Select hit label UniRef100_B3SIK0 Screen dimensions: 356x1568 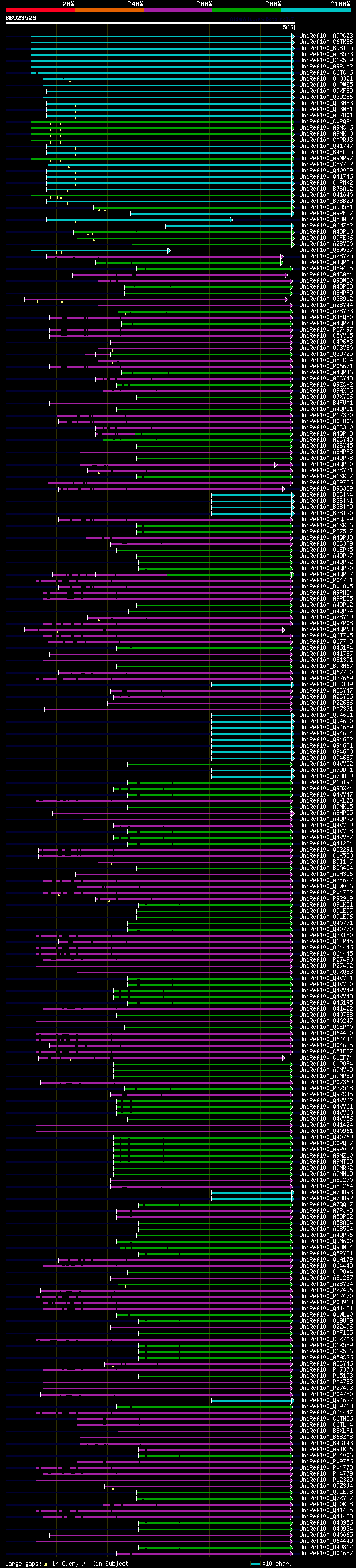click(x=326, y=513)
